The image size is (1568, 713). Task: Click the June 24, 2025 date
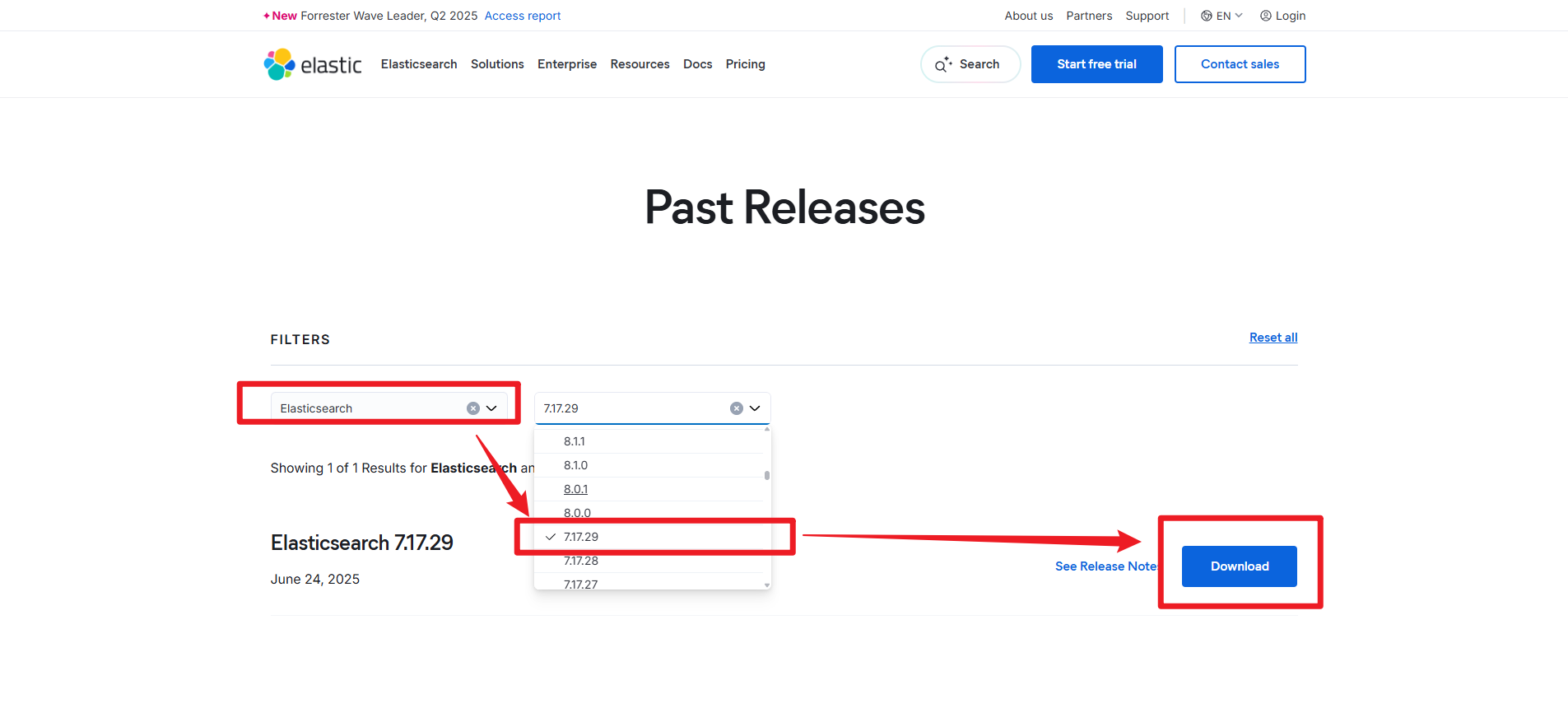(x=315, y=580)
